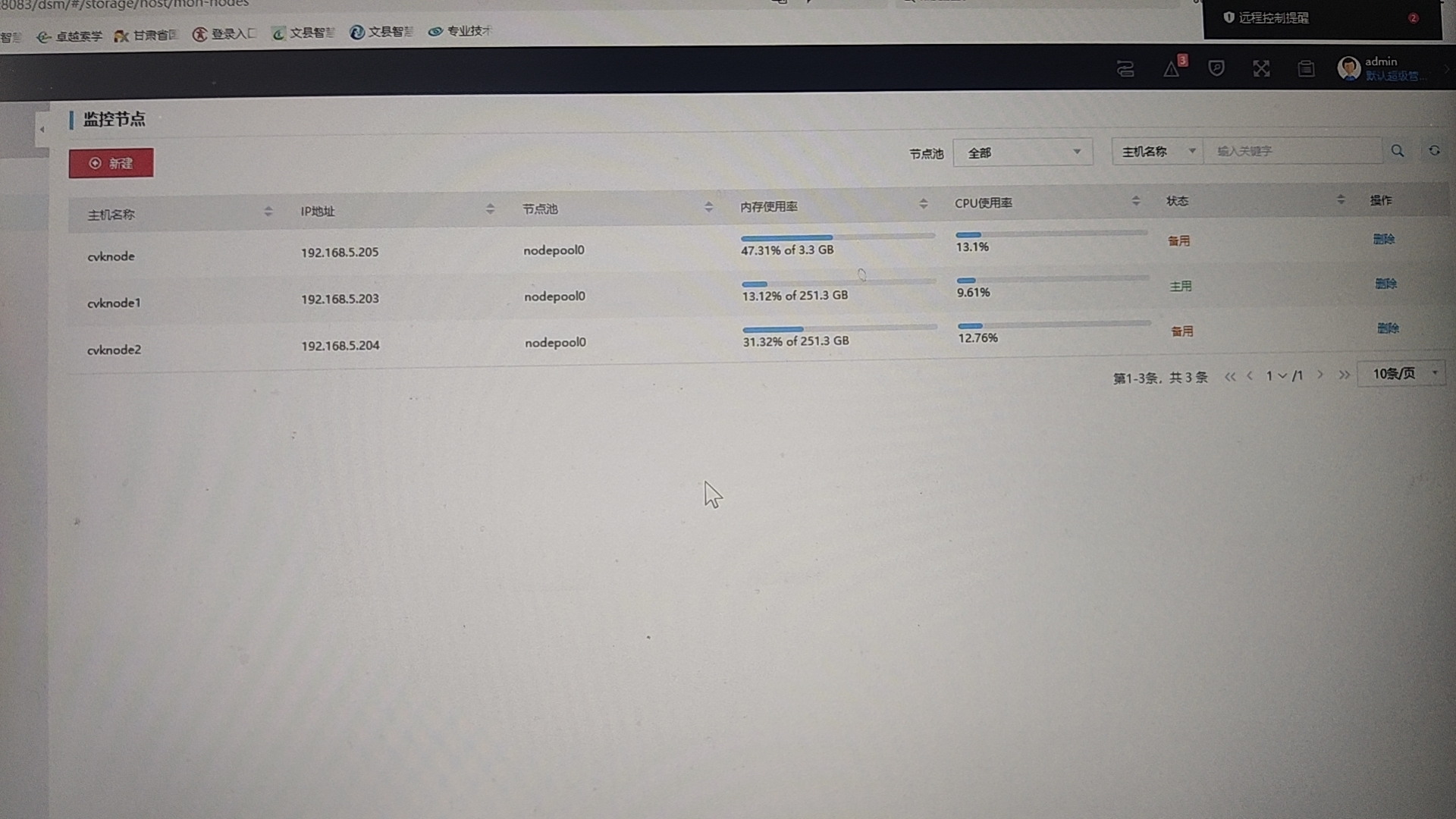The height and width of the screenshot is (819, 1456).
Task: Open the shield security icon in header
Action: (1216, 69)
